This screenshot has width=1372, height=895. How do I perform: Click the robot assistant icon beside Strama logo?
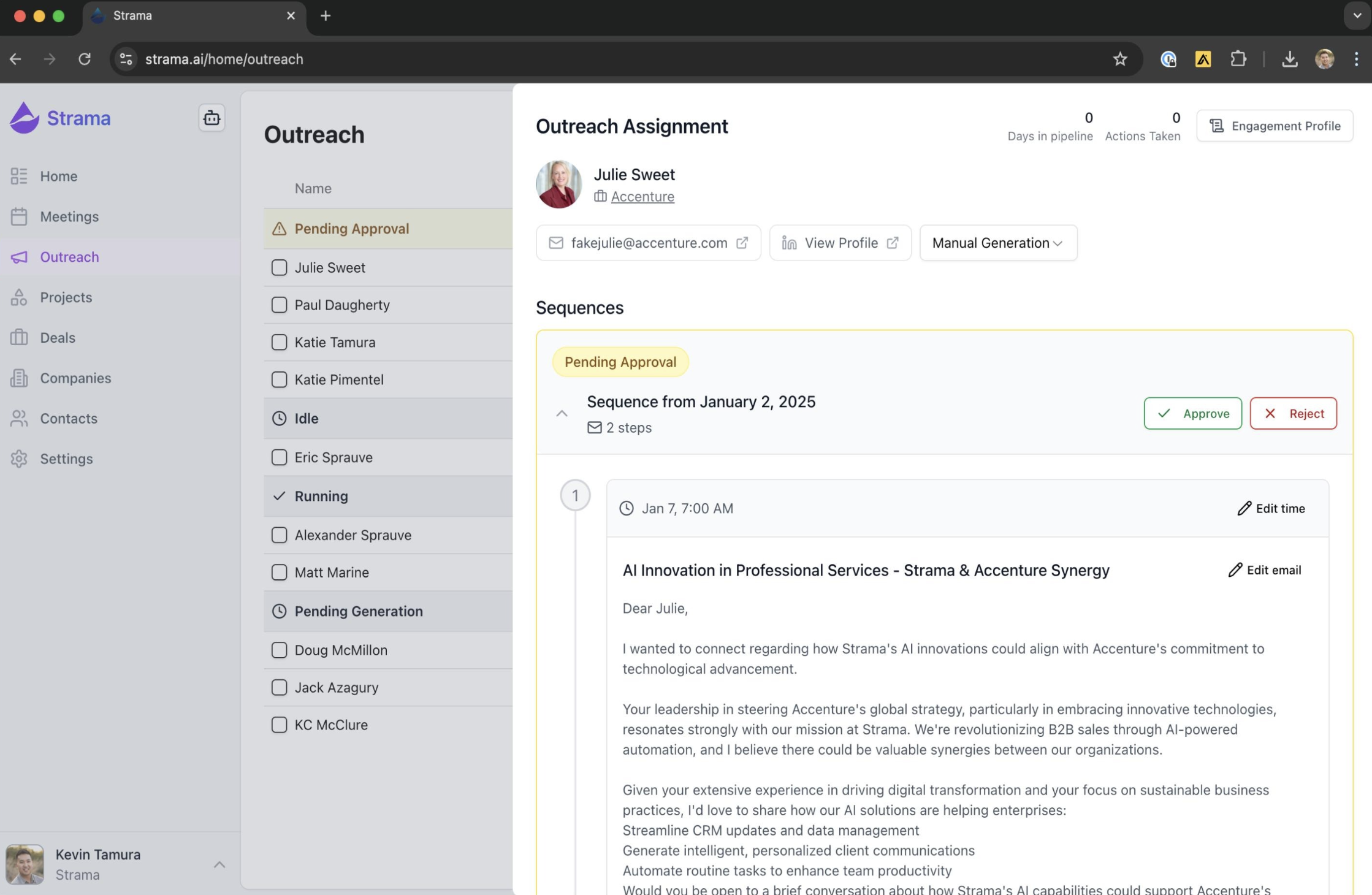212,118
